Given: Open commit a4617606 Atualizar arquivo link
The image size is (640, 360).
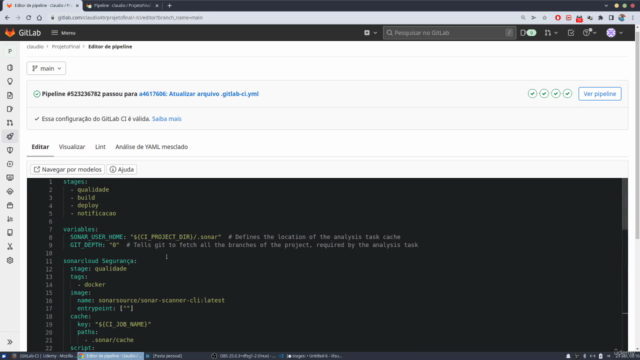Looking at the screenshot, I should [199, 94].
